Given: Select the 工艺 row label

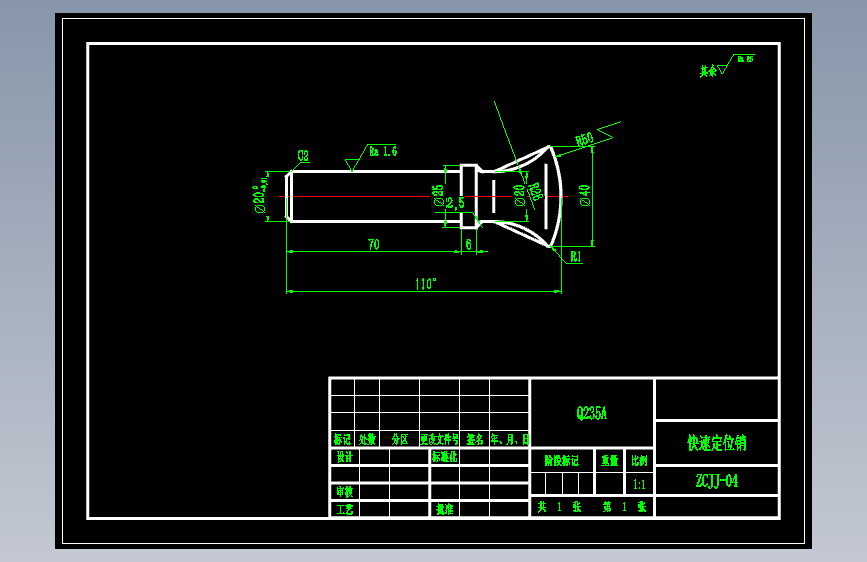Looking at the screenshot, I should 344,509.
